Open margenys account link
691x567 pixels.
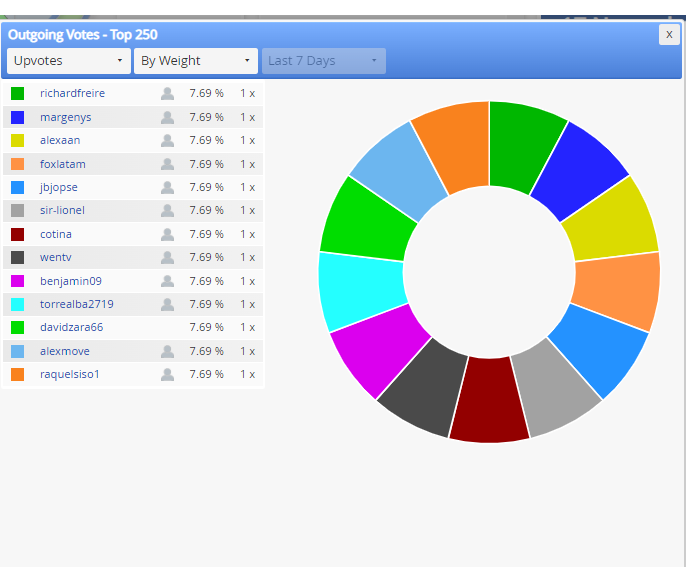(66, 117)
